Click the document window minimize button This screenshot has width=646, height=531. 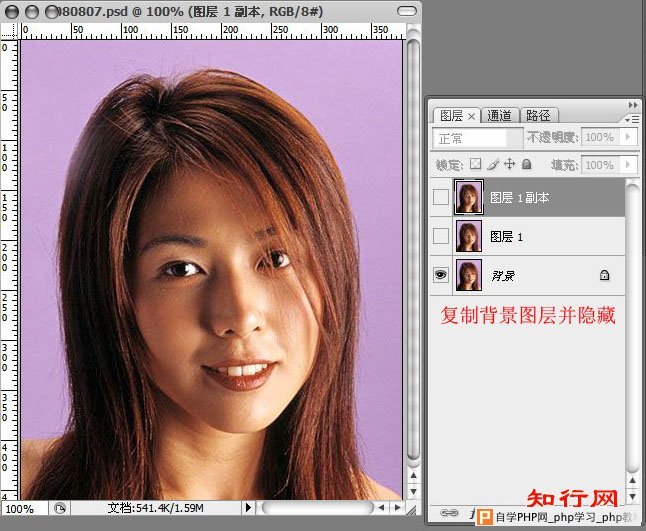32,12
